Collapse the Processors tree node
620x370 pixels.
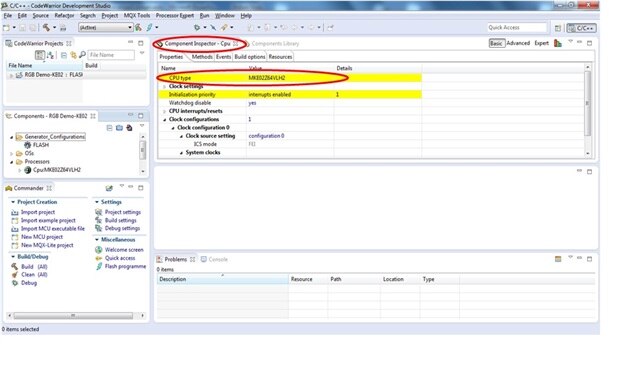point(11,162)
